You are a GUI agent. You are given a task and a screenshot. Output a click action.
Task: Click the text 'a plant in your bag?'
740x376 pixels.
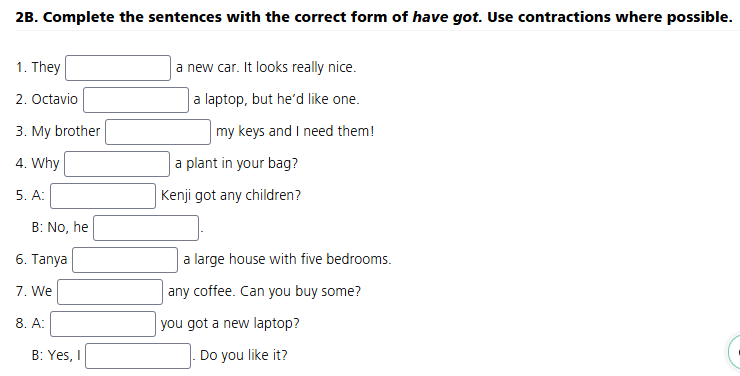tap(236, 163)
